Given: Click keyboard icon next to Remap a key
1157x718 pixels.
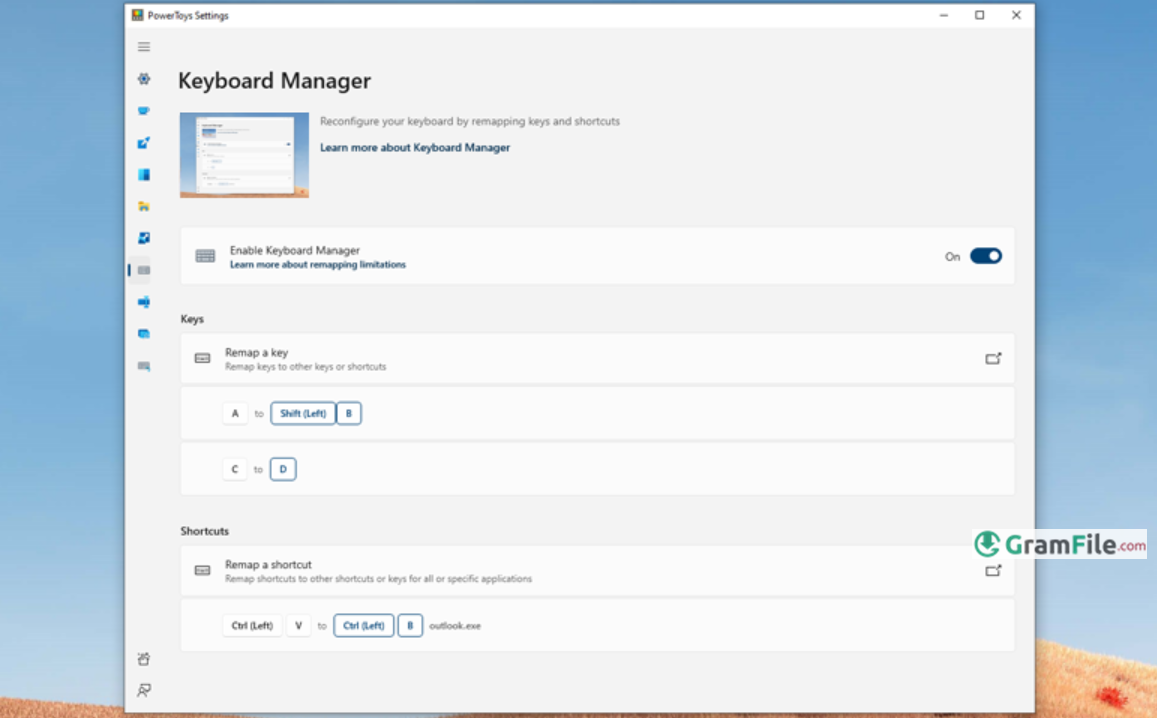Looking at the screenshot, I should click(x=202, y=359).
